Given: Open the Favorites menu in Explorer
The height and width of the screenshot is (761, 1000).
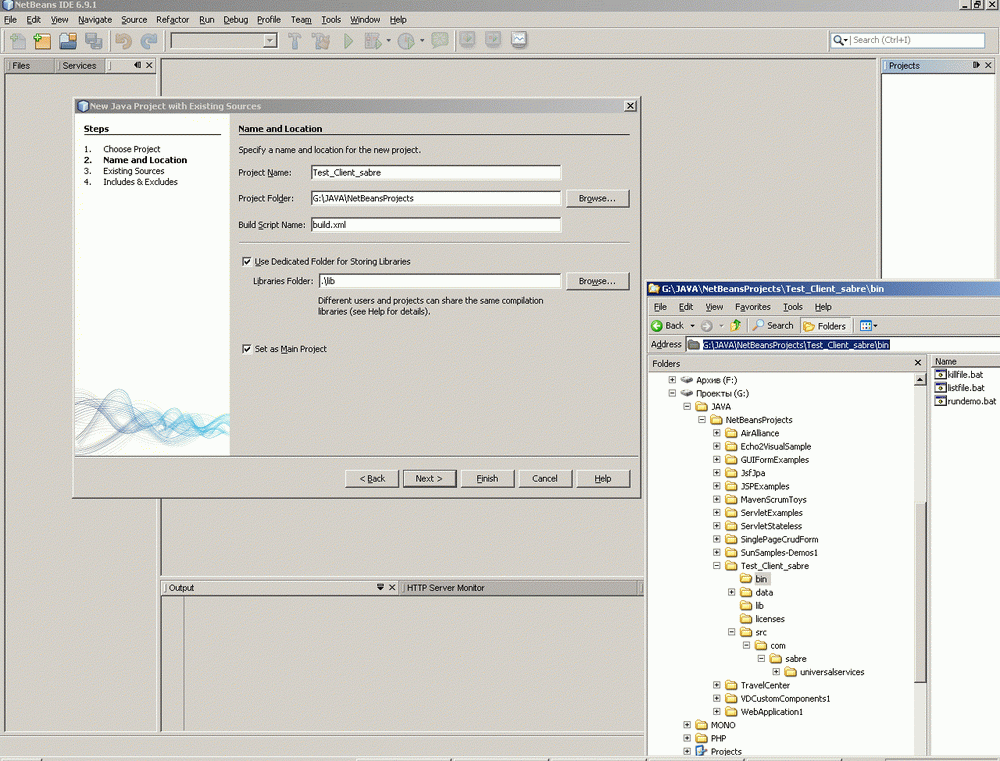Looking at the screenshot, I should (753, 307).
